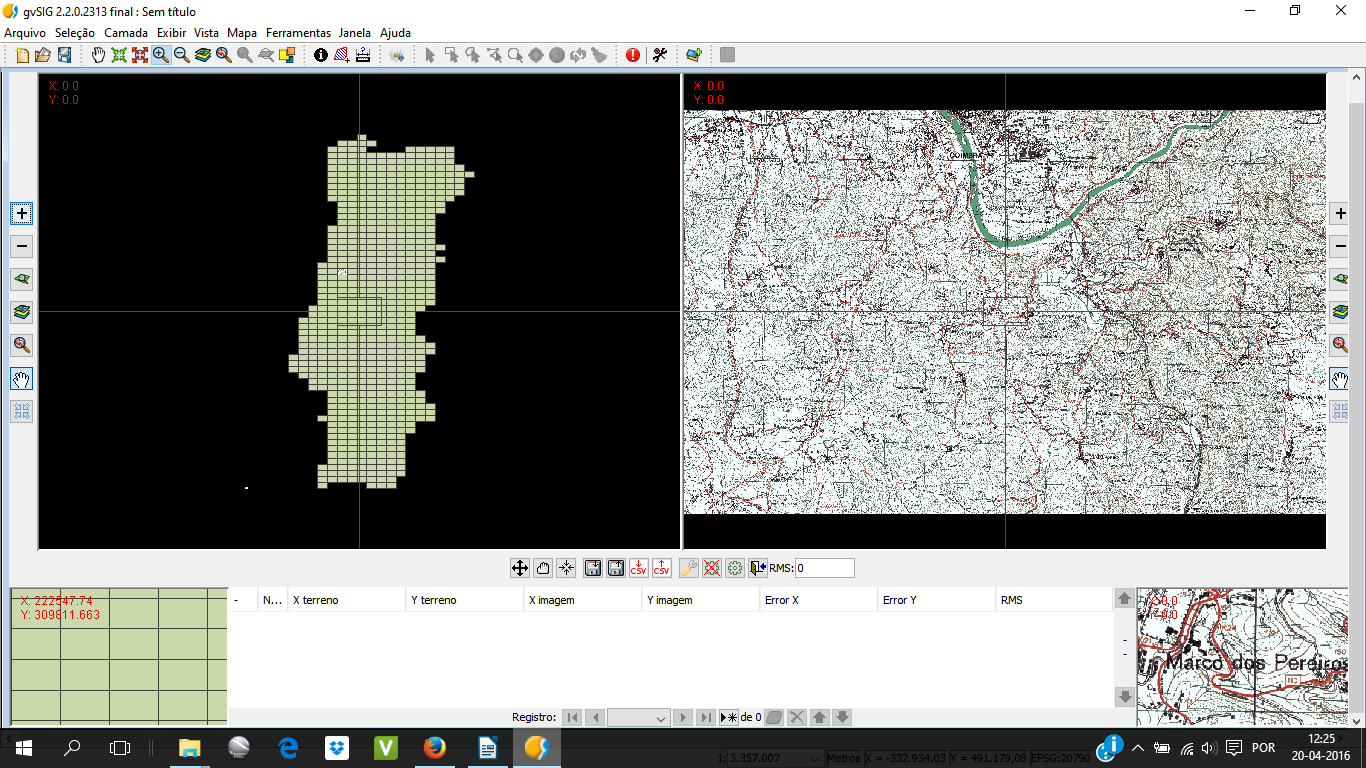The image size is (1366, 768).
Task: Click the magnifier zoom icon left of the left view
Action: 22,345
